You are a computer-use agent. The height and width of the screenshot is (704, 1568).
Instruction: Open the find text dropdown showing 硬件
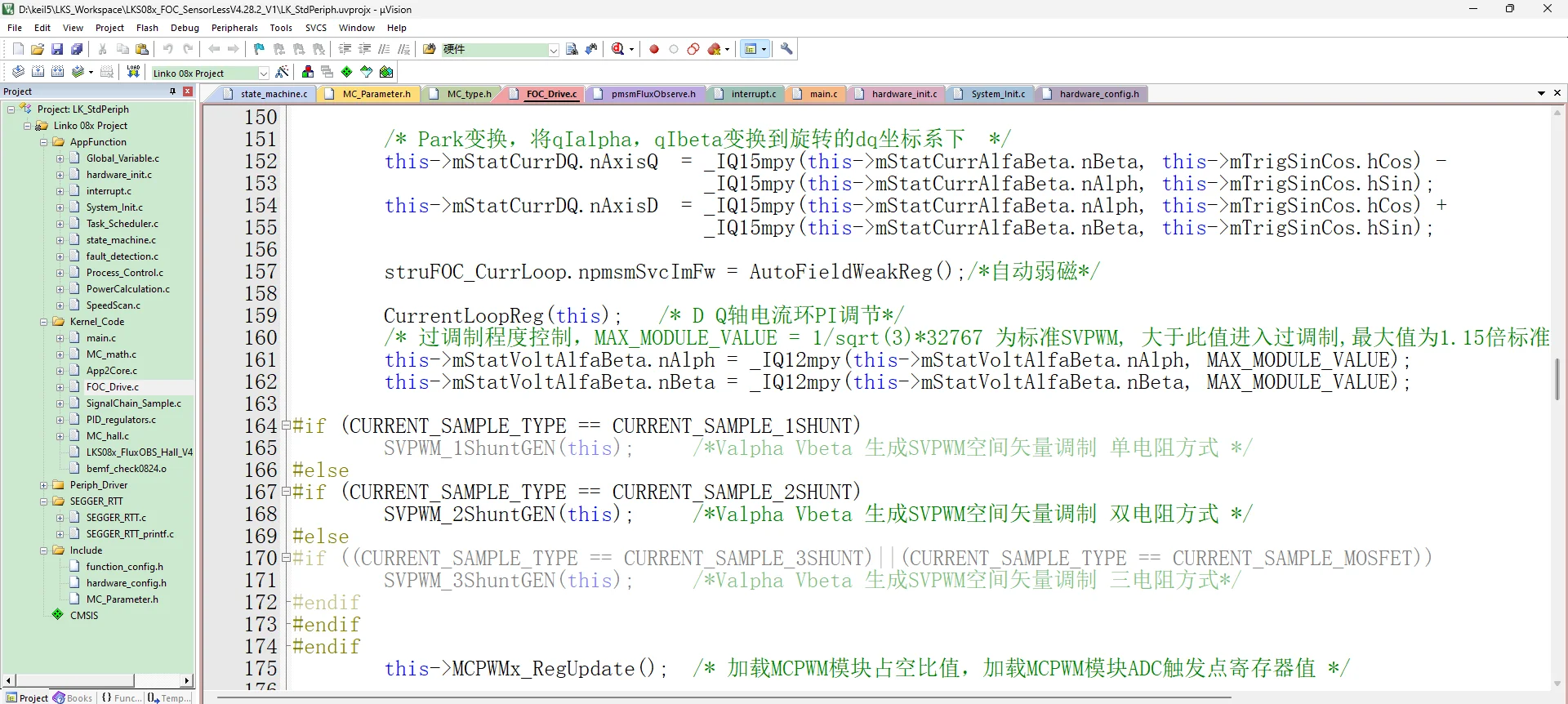pos(554,50)
